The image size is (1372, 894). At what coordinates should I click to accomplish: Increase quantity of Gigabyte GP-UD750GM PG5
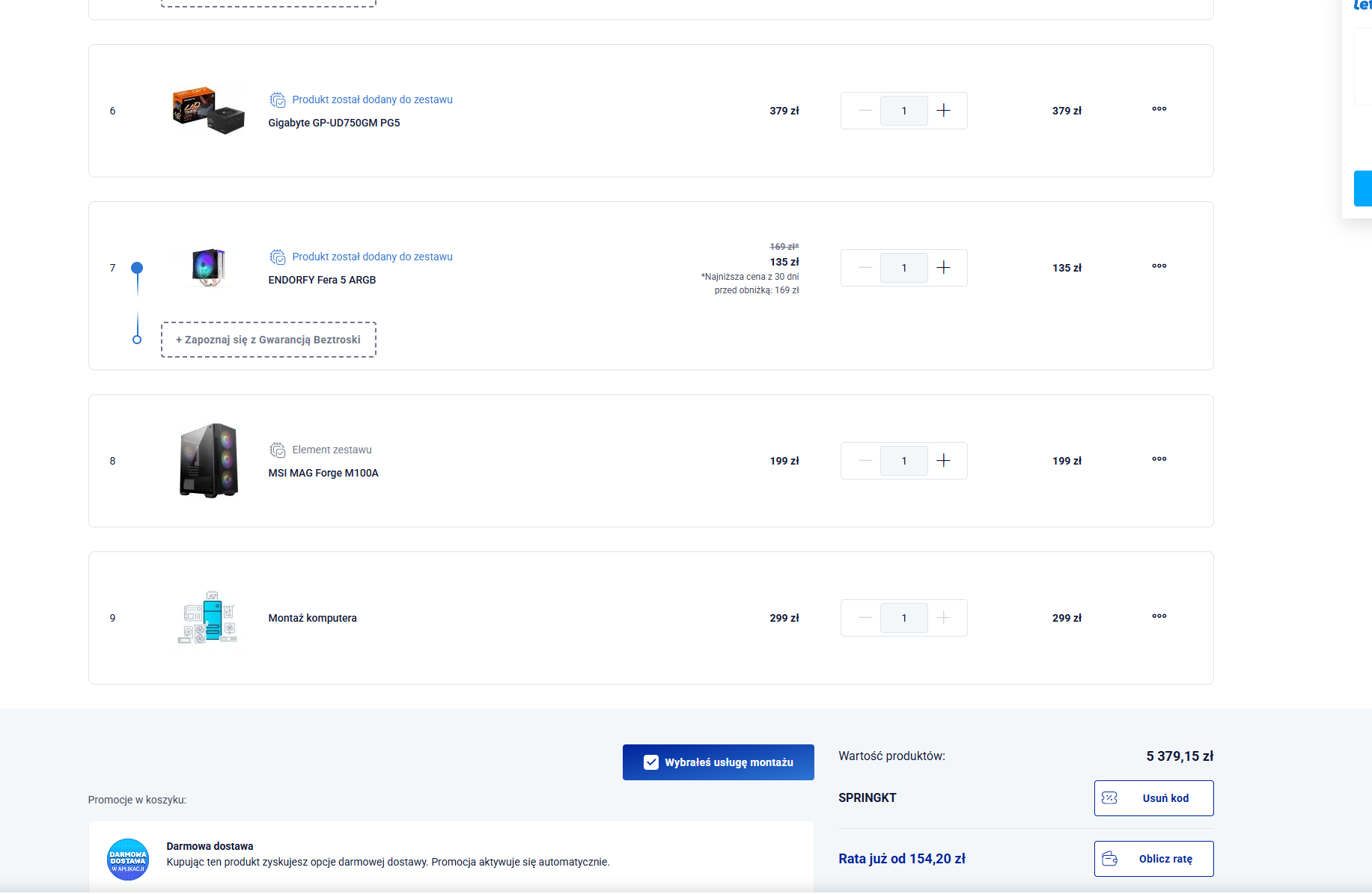click(x=944, y=111)
